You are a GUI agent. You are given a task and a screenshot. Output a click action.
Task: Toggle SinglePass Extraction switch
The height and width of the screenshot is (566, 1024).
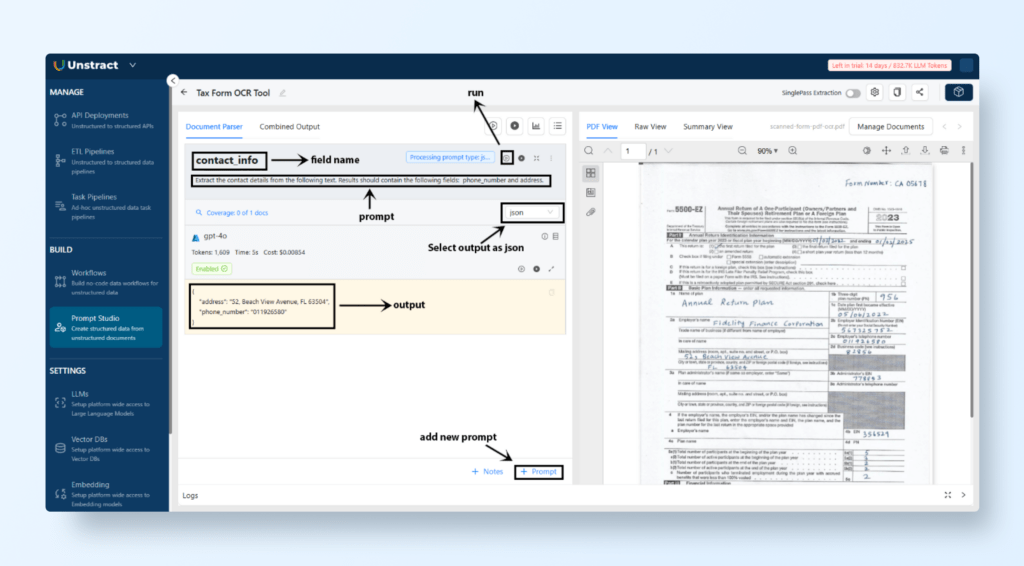point(852,92)
